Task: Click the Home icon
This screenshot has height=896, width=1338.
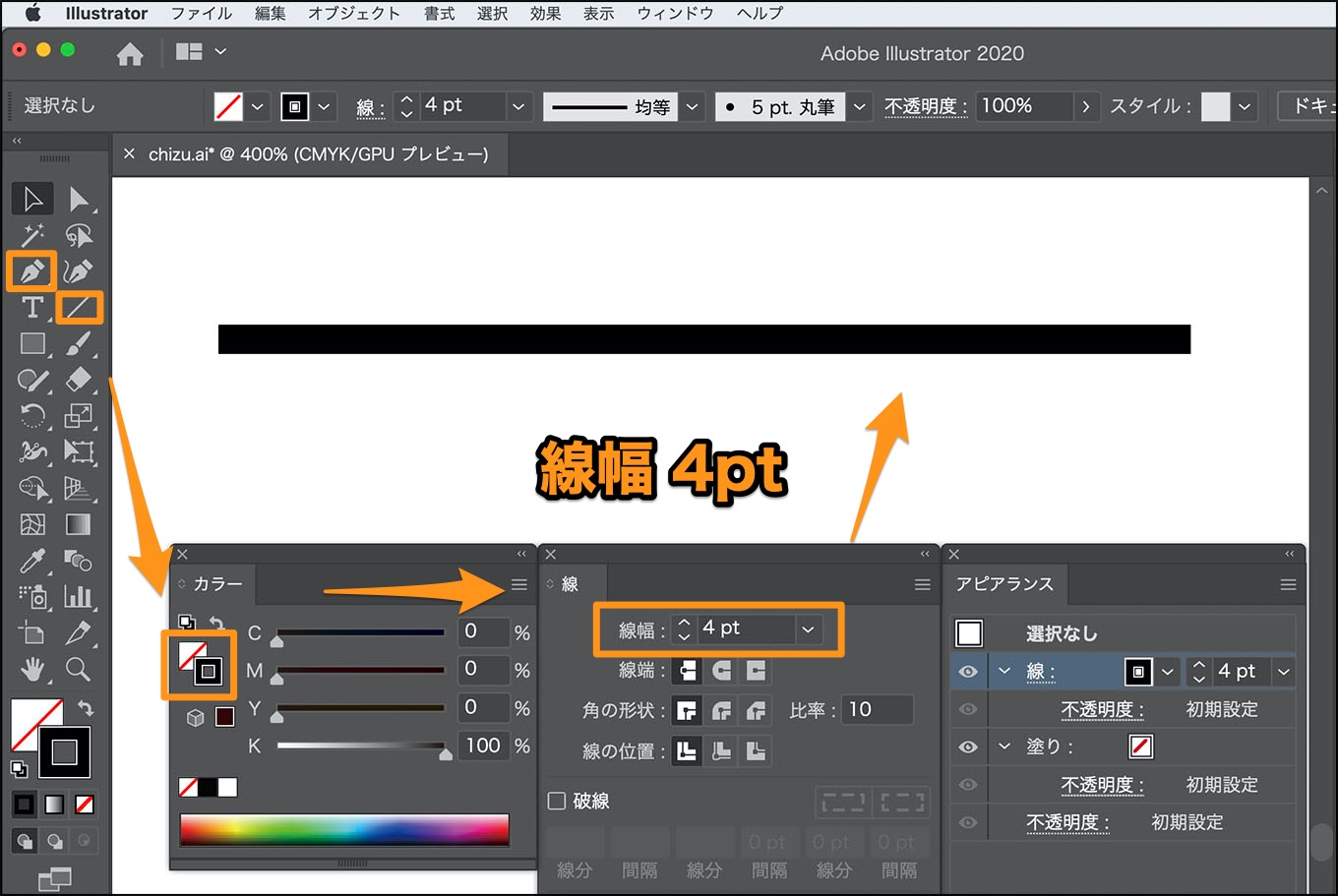Action: tap(130, 54)
